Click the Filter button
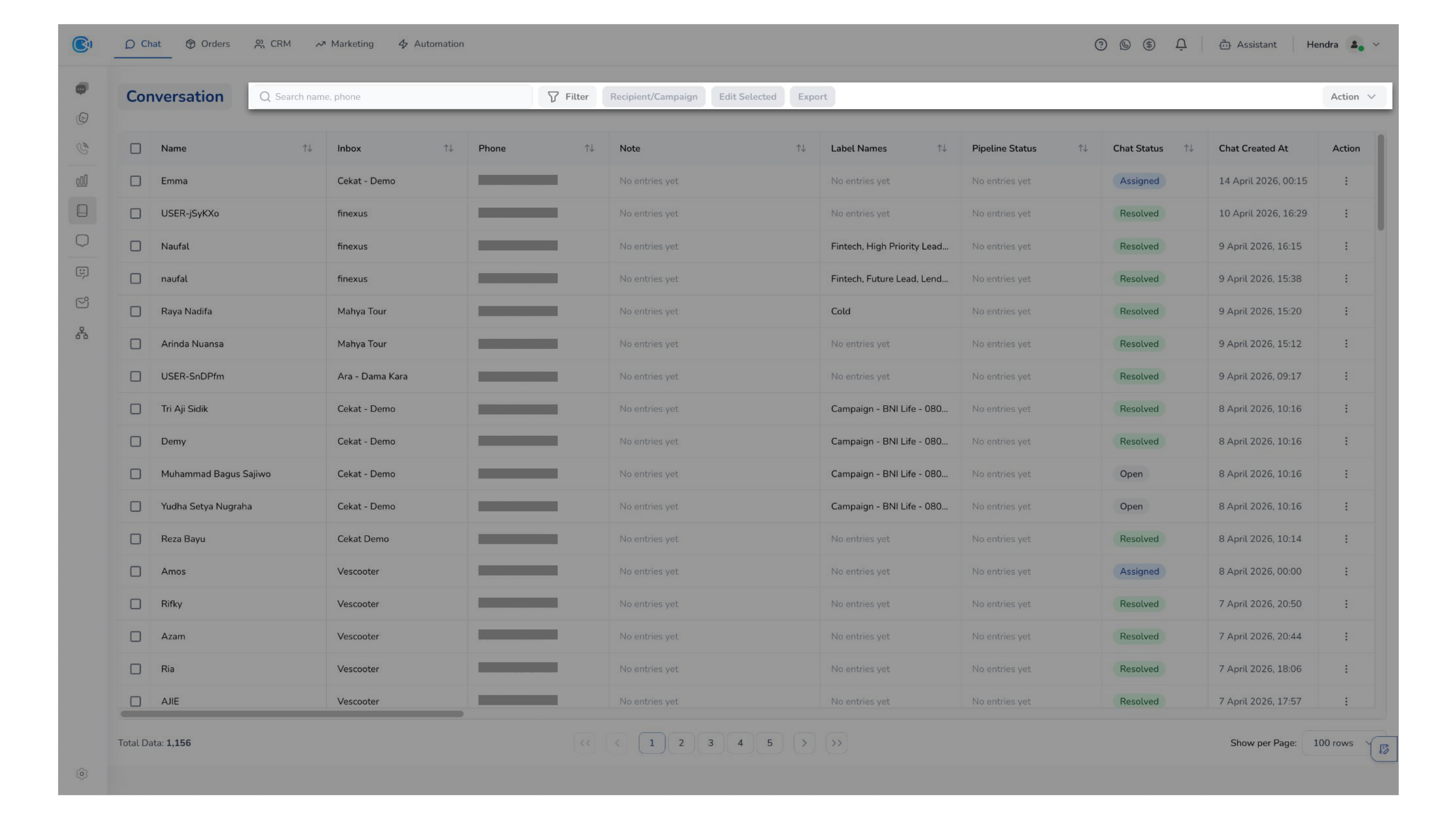This screenshot has height=819, width=1456. pyautogui.click(x=567, y=97)
